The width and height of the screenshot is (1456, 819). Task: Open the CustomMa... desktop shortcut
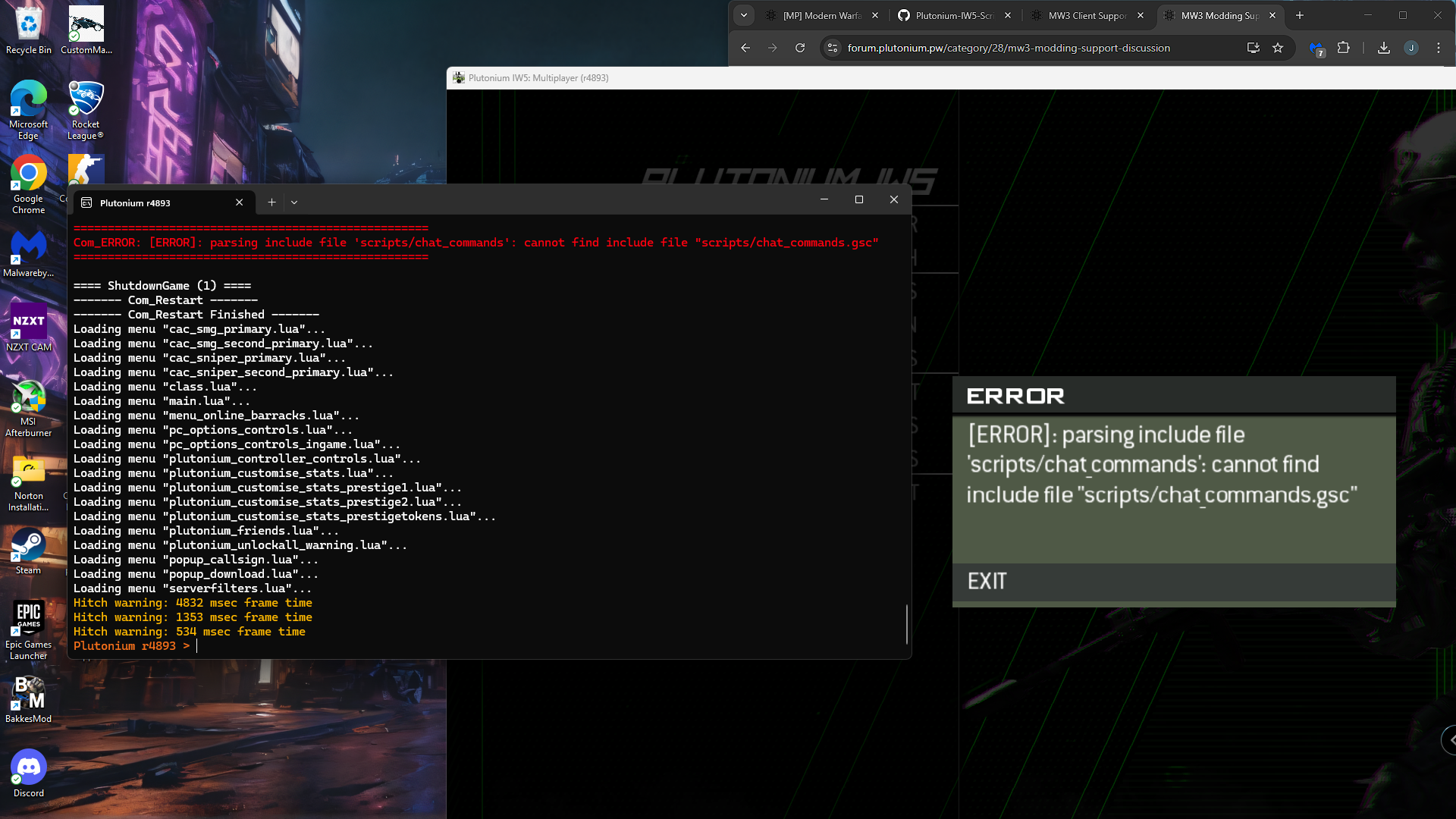pyautogui.click(x=86, y=30)
